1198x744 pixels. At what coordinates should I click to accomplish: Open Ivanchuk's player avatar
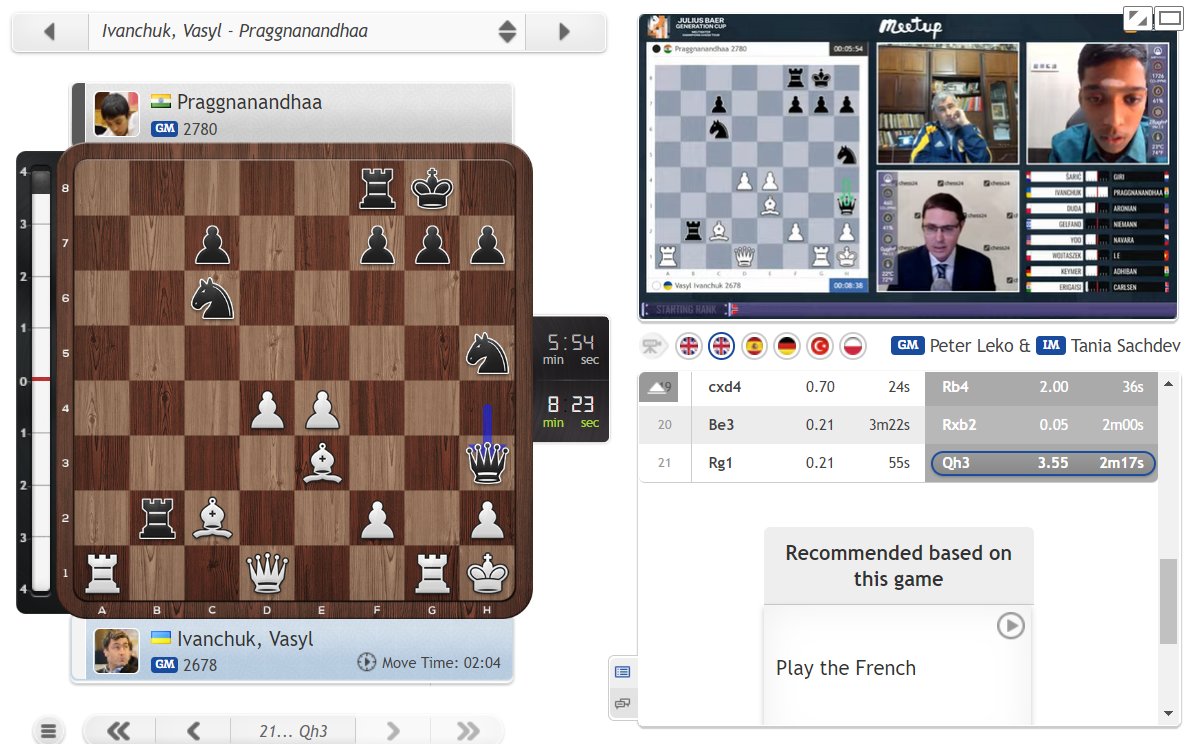116,651
